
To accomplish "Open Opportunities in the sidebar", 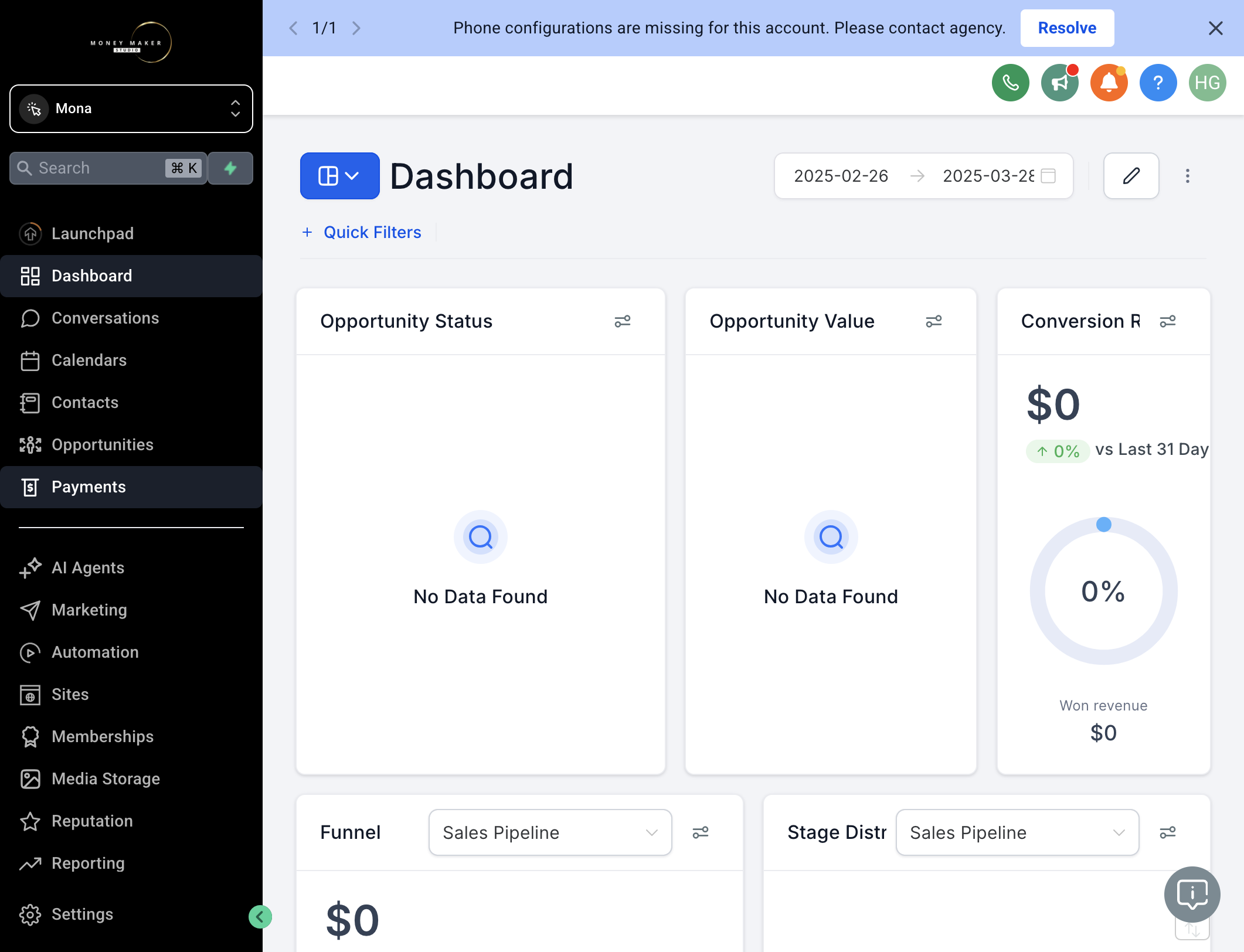I will tap(131, 444).
